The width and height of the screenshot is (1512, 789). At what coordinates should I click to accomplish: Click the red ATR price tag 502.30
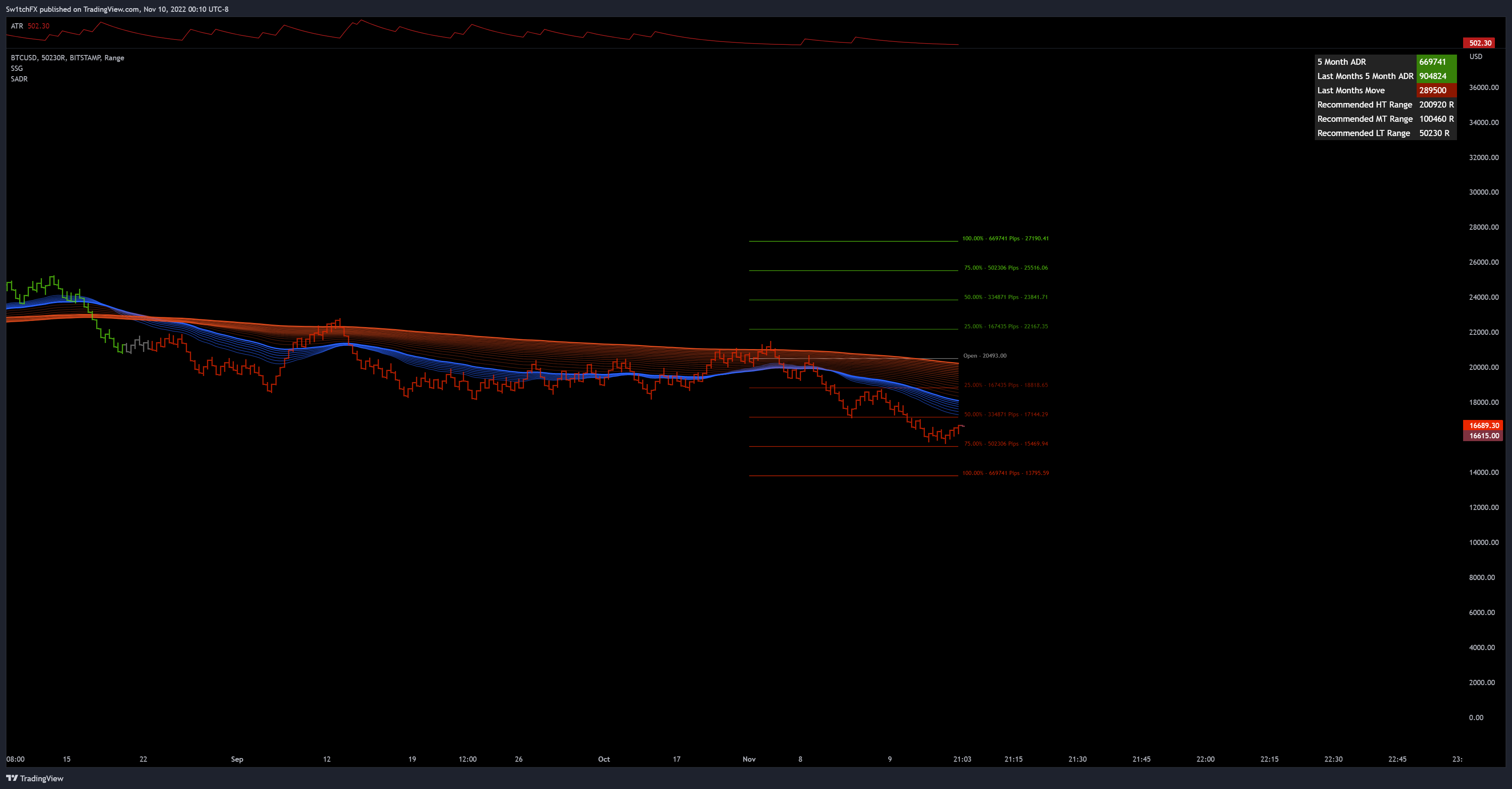pyautogui.click(x=1479, y=43)
